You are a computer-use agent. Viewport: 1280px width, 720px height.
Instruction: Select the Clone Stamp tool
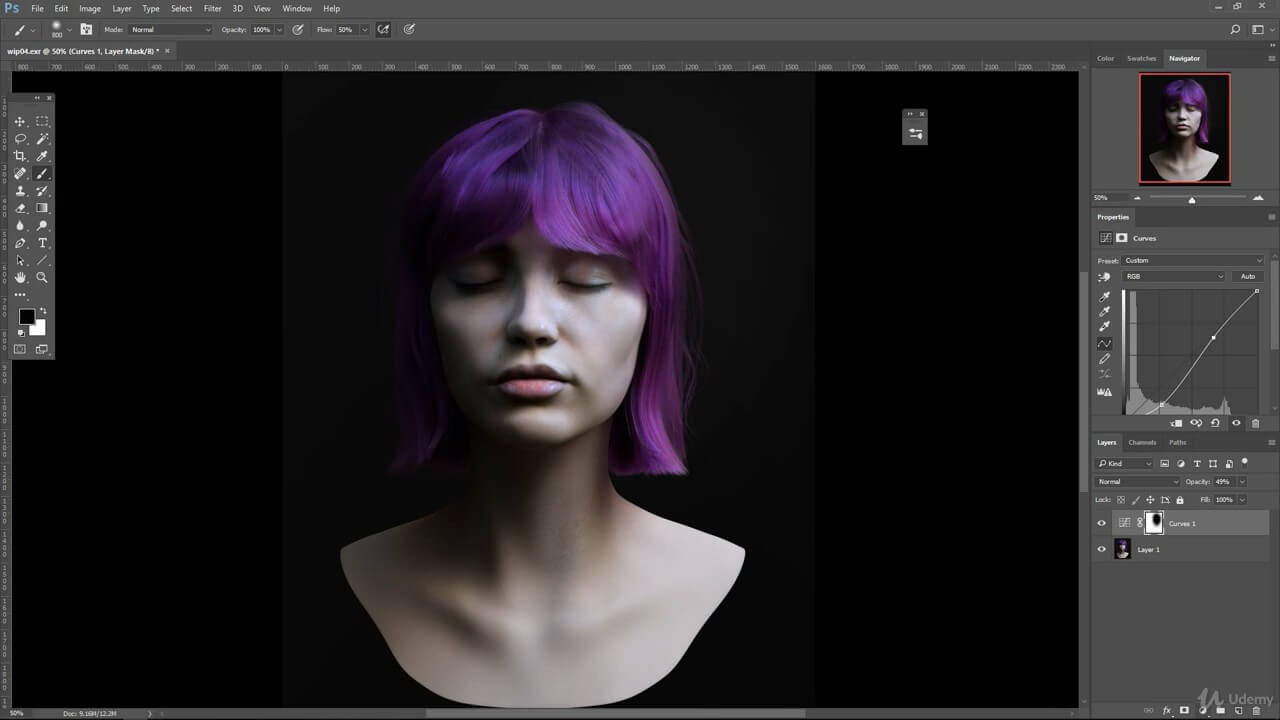(x=20, y=191)
